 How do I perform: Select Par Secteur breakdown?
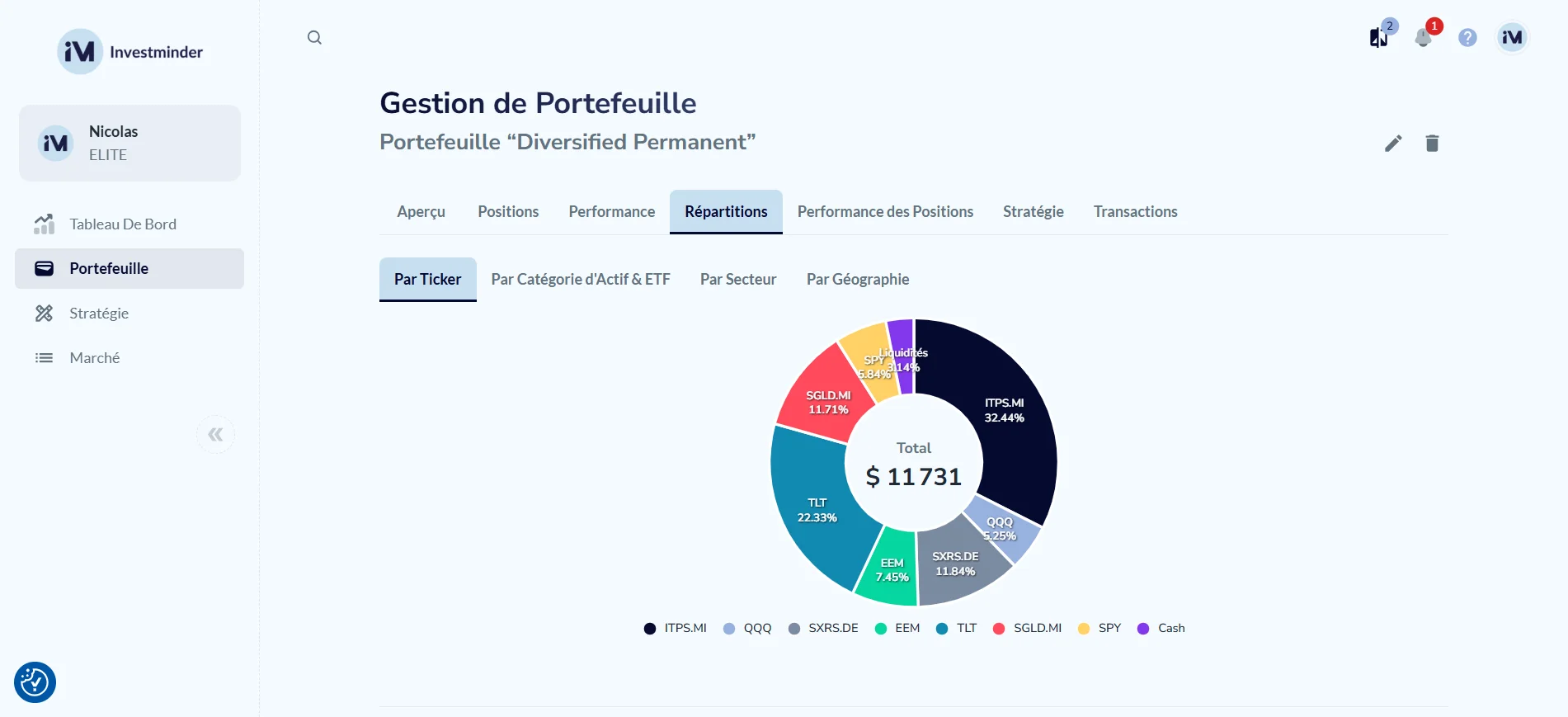tap(738, 280)
